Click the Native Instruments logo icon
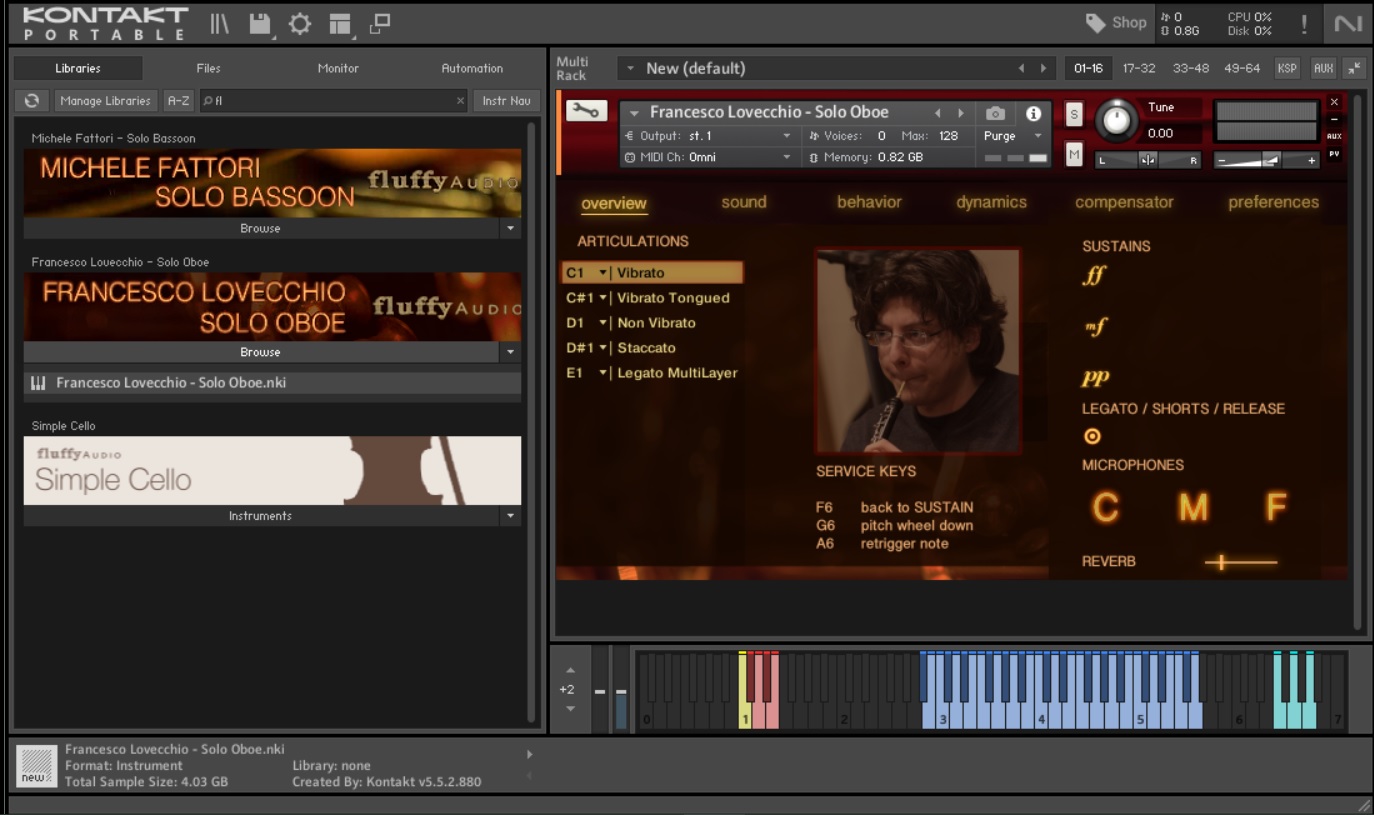 click(x=1348, y=24)
